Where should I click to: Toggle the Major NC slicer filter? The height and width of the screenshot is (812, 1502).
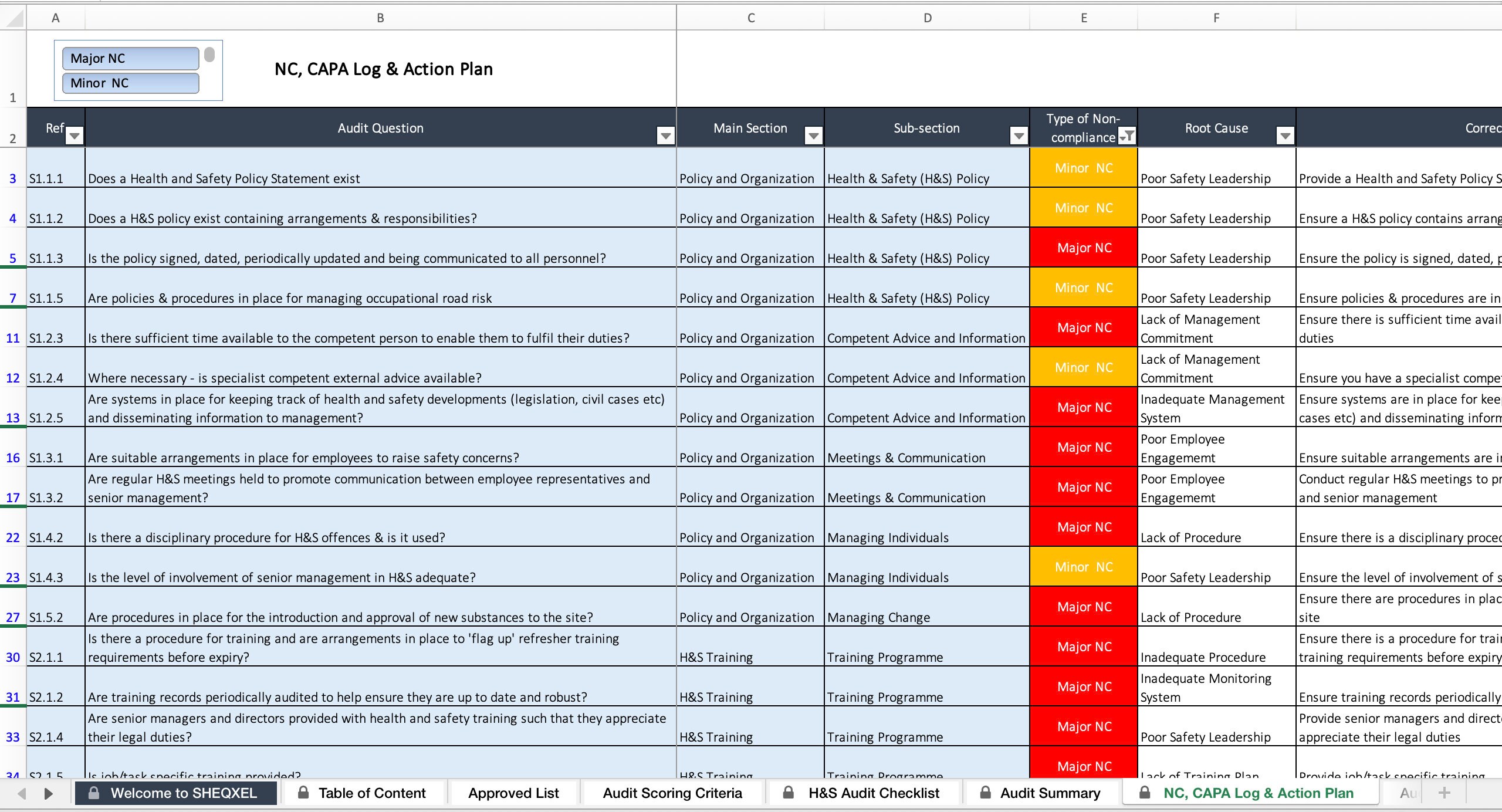(x=130, y=58)
